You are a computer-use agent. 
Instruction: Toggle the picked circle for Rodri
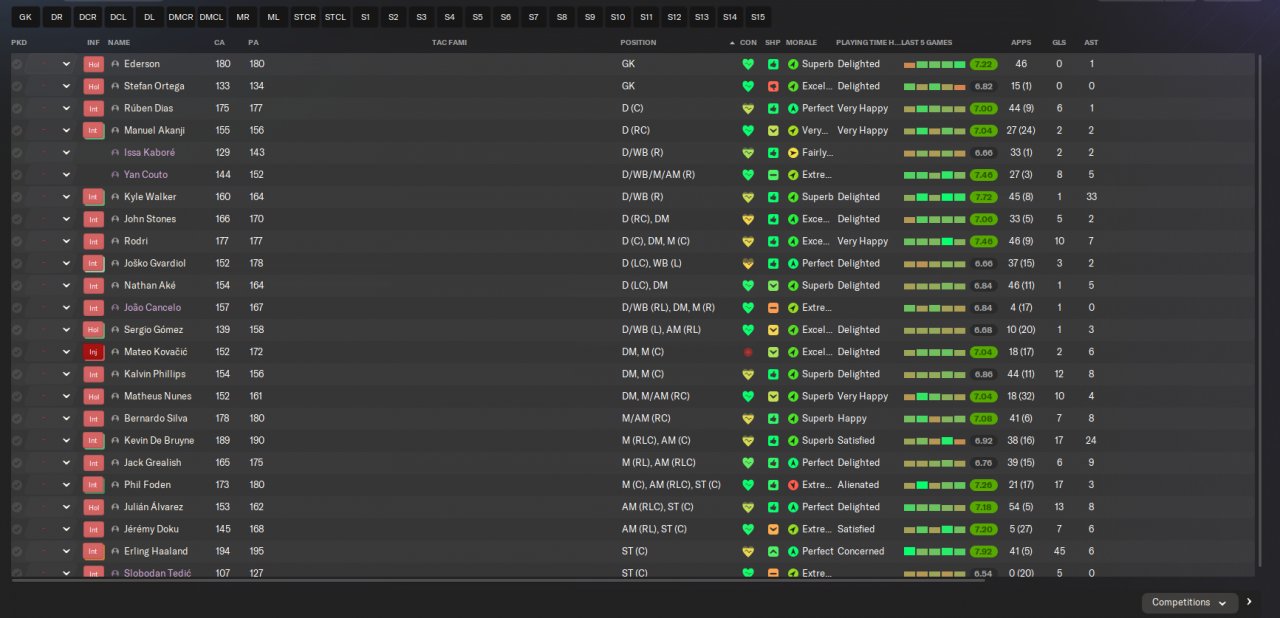(x=17, y=241)
